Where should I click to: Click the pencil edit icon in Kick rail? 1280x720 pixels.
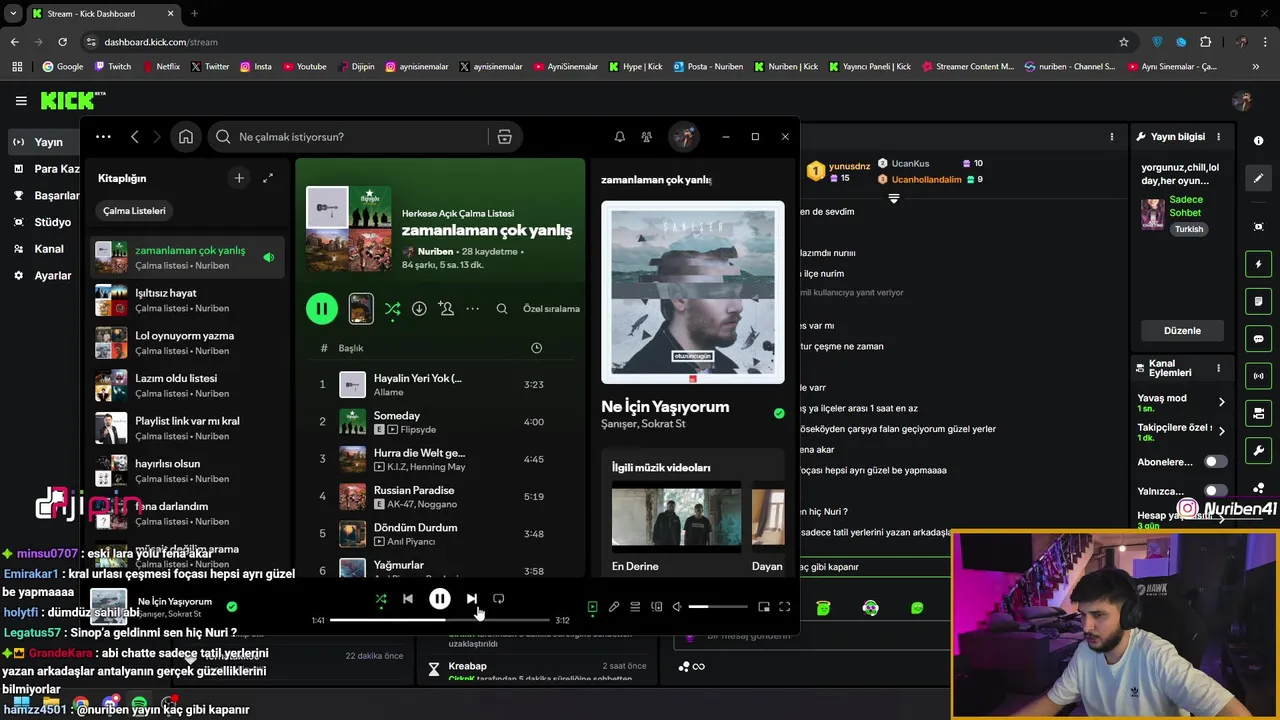(1258, 178)
